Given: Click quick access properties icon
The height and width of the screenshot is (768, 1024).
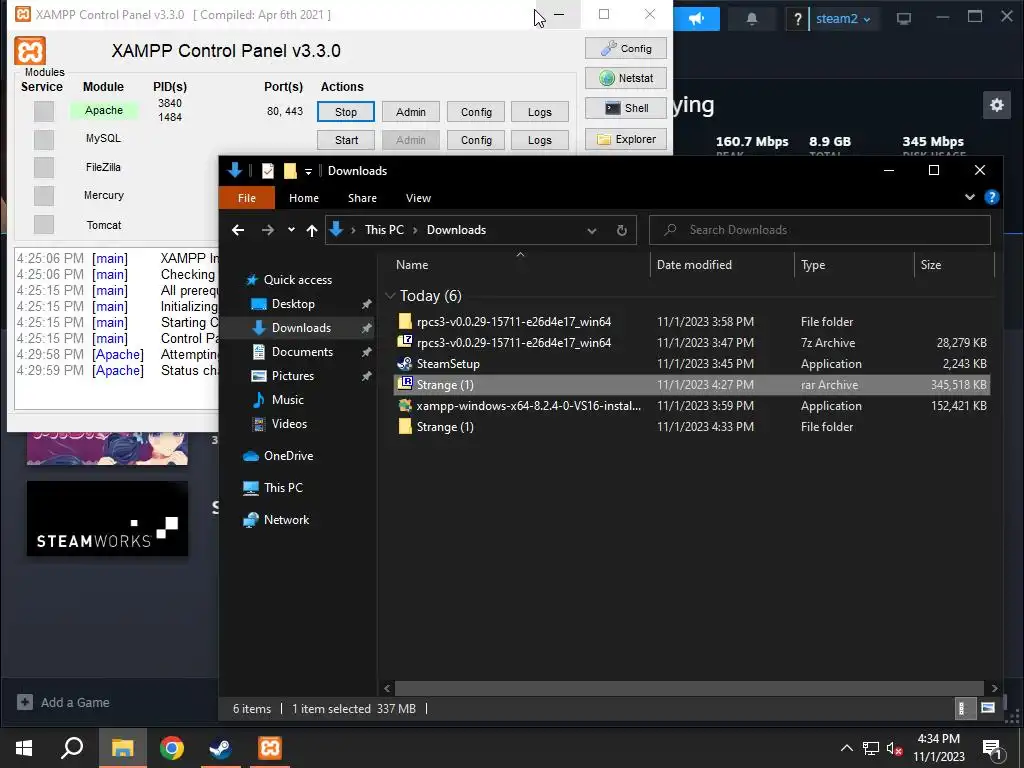Looking at the screenshot, I should (268, 171).
